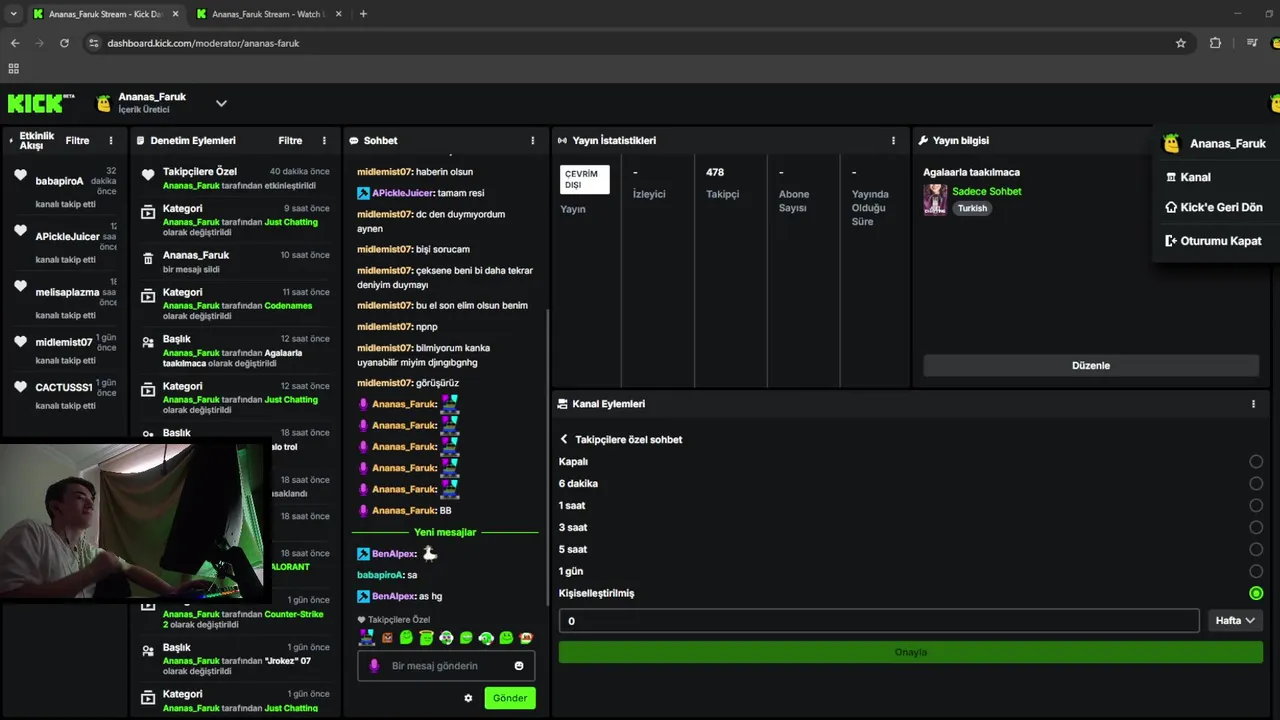Click BenAlpex username in as hg message
Viewport: 1280px width, 720px height.
[x=393, y=596]
